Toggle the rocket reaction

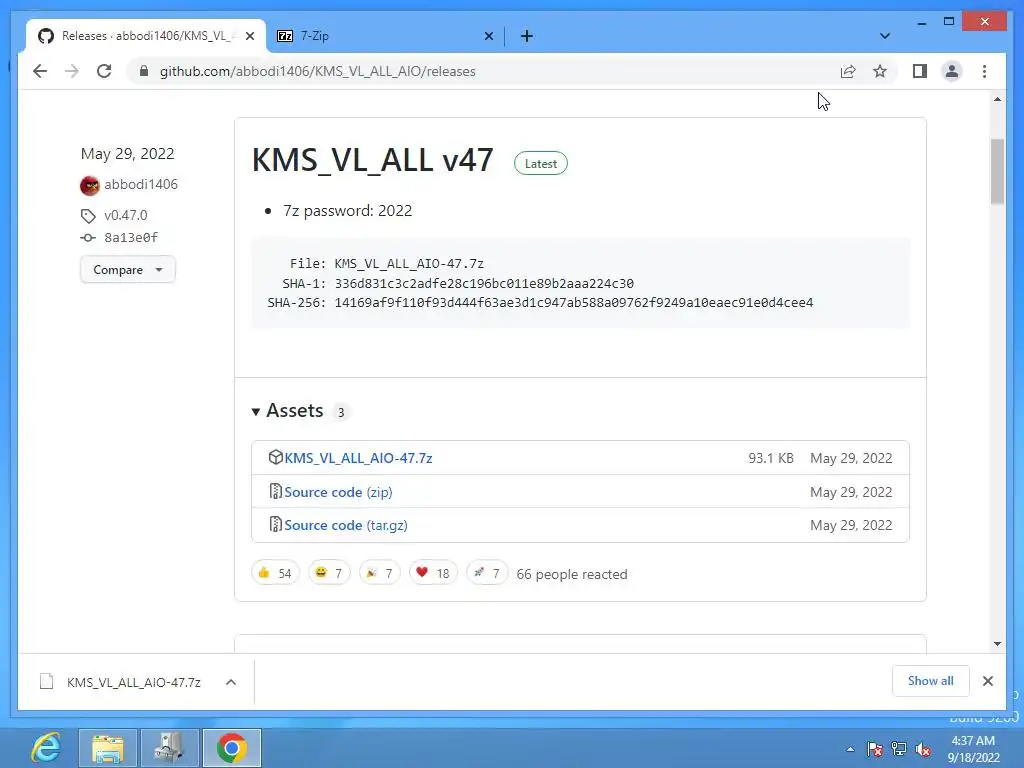[x=487, y=573]
